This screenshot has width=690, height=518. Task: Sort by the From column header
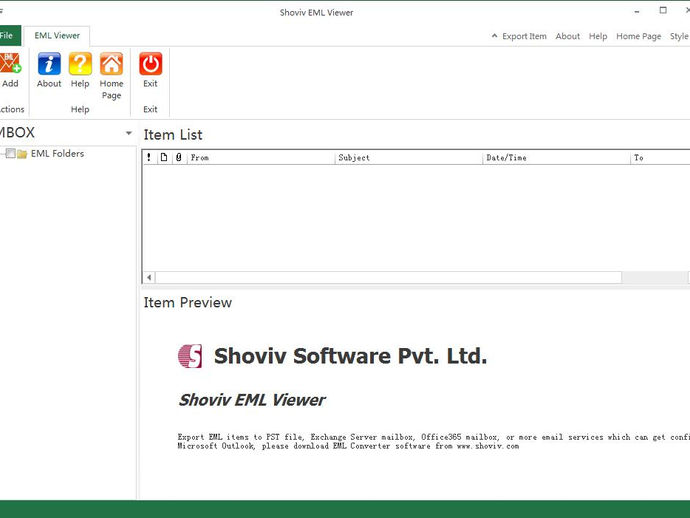click(261, 157)
